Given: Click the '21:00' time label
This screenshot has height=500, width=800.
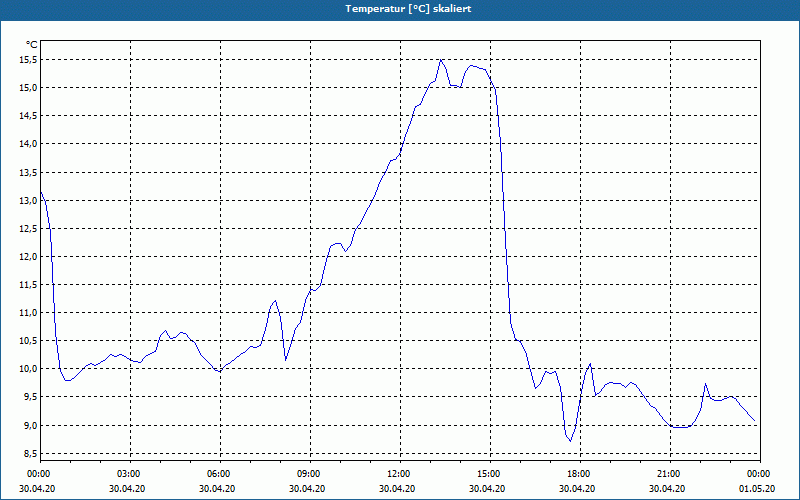Looking at the screenshot, I should tap(666, 474).
